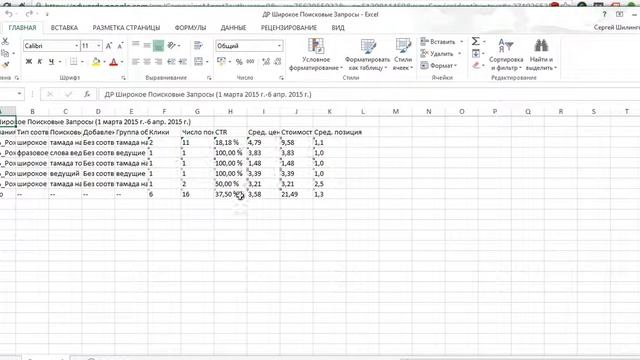Select the Format Painter brush

point(5,65)
